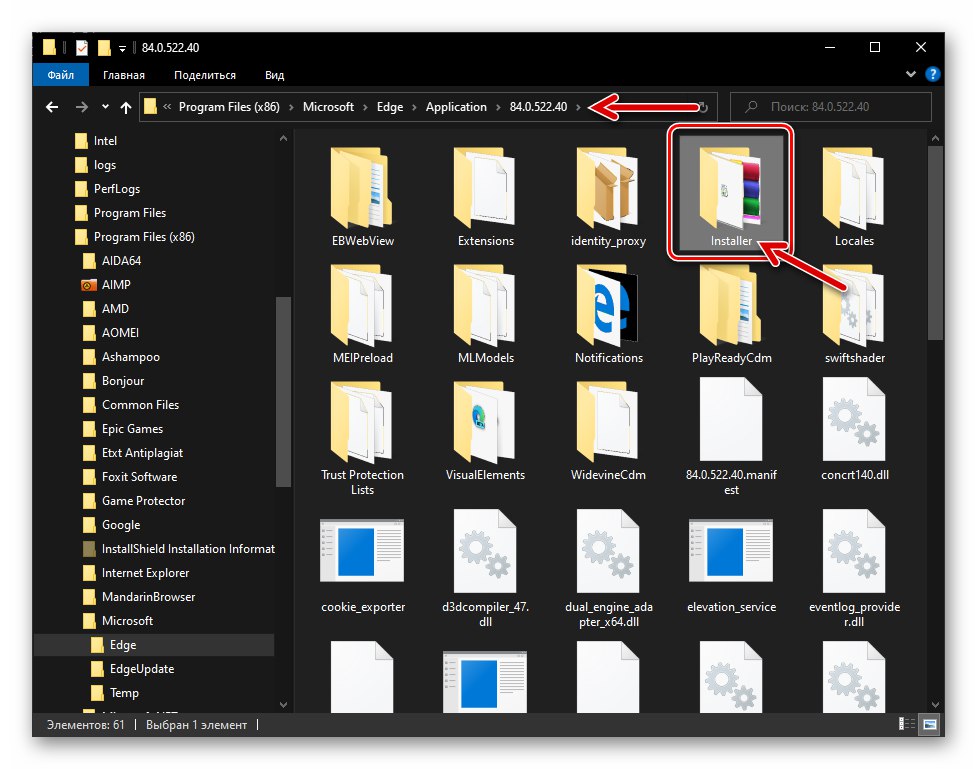Select dual_engine_adapter_x64.dll file
The image size is (977, 769).
click(608, 570)
